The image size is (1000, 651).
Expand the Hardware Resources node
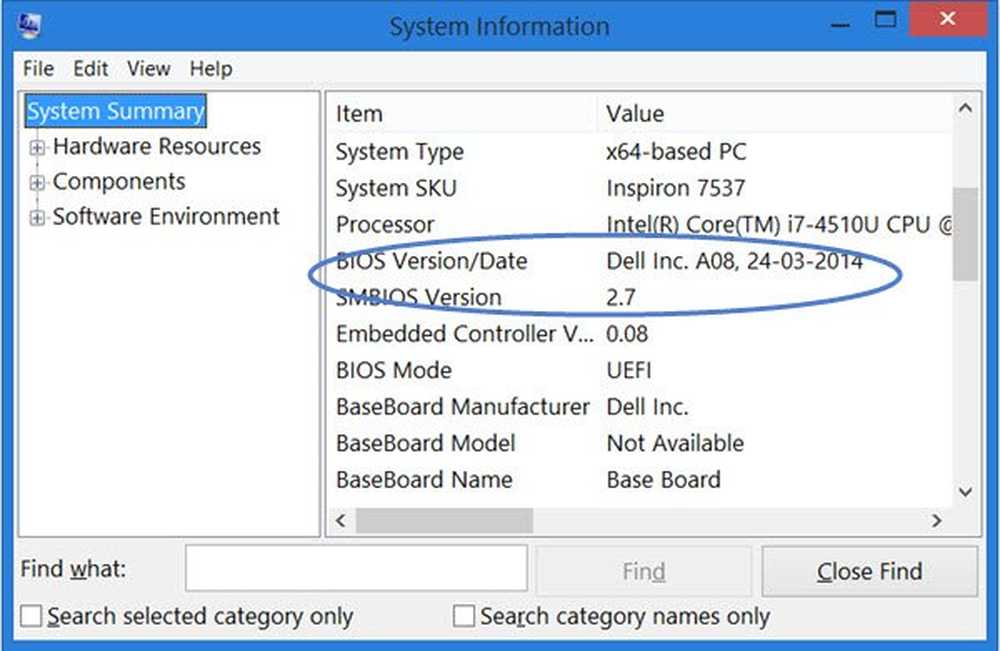tap(38, 148)
